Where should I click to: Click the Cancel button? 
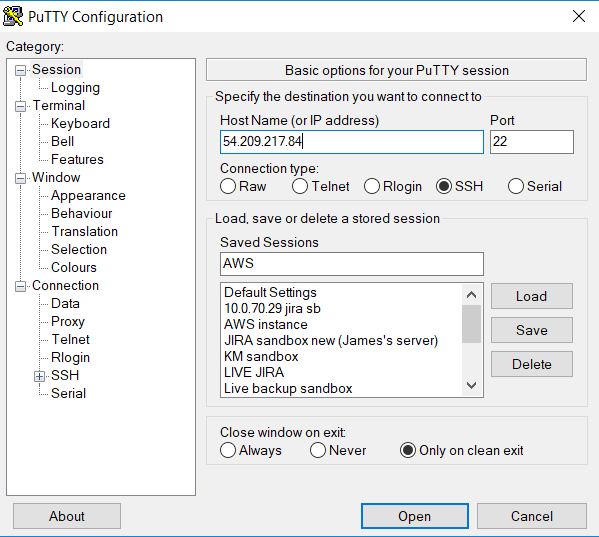pos(532,516)
